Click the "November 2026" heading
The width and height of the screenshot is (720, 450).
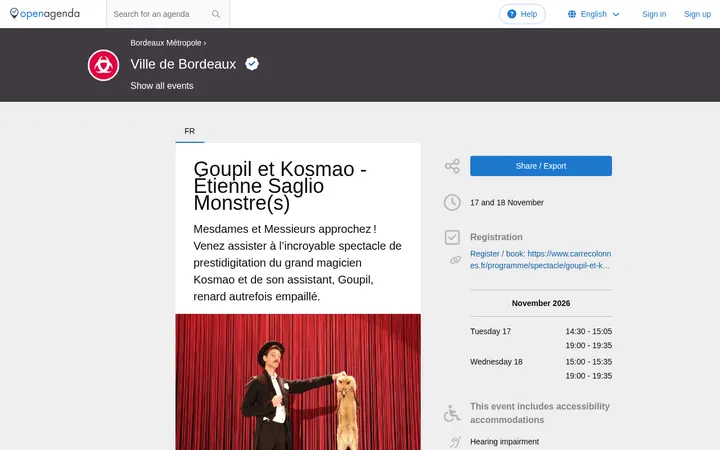(540, 303)
